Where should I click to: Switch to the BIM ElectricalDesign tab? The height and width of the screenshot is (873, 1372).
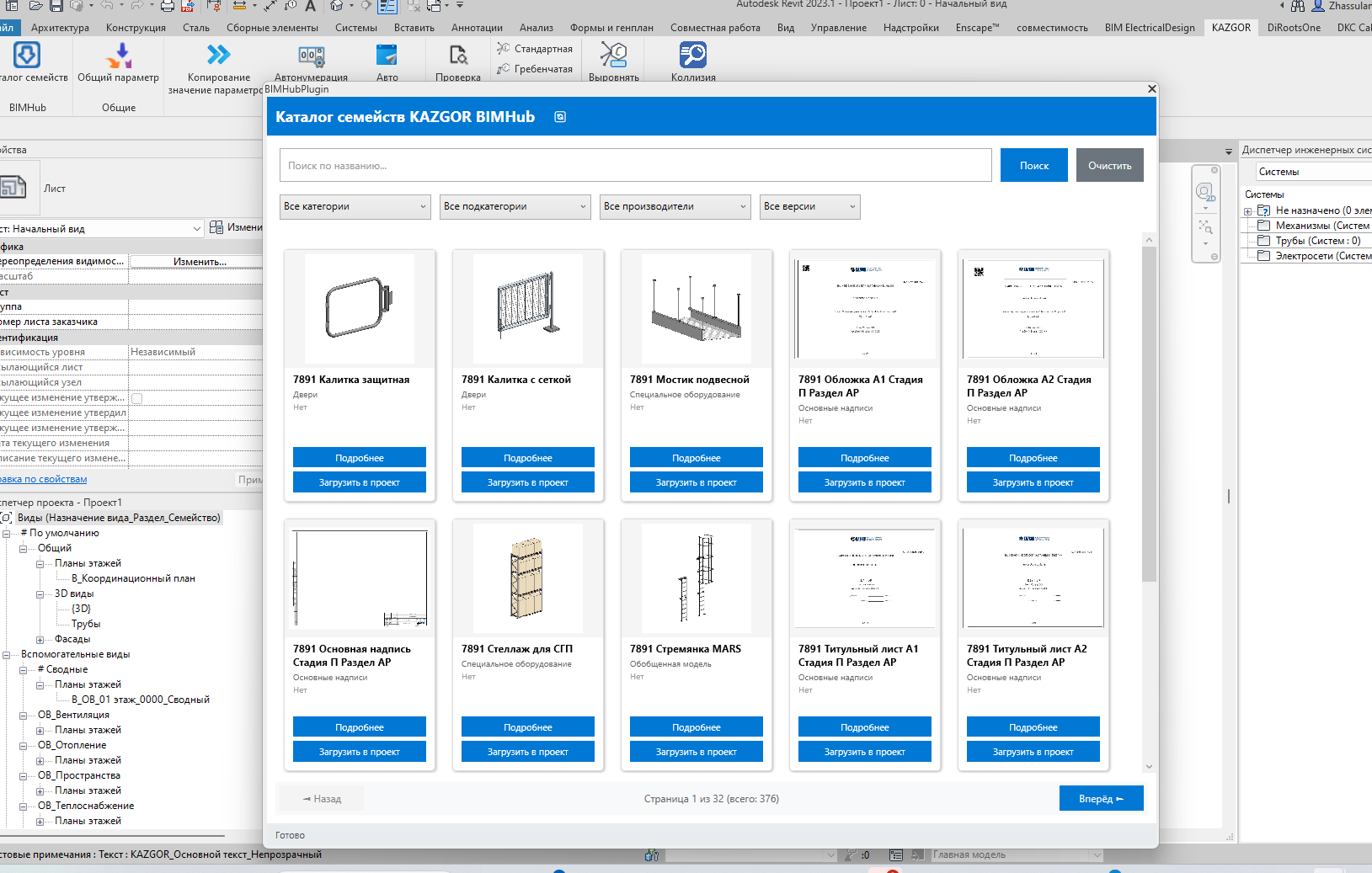point(1150,28)
